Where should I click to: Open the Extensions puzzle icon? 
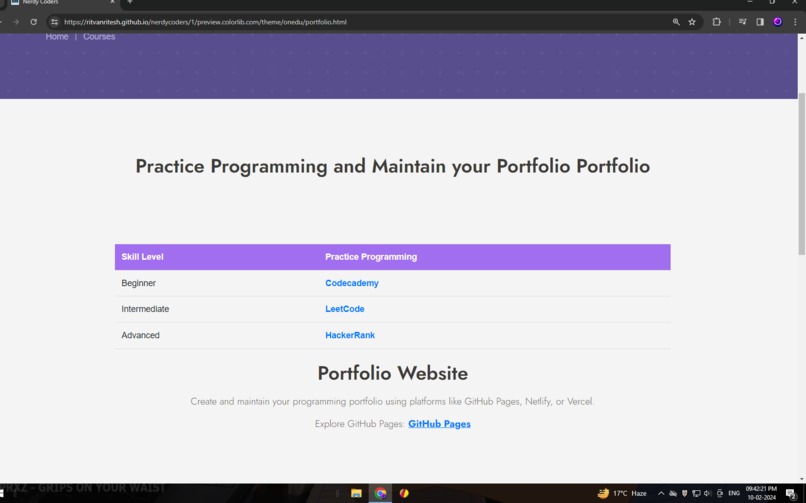click(716, 22)
